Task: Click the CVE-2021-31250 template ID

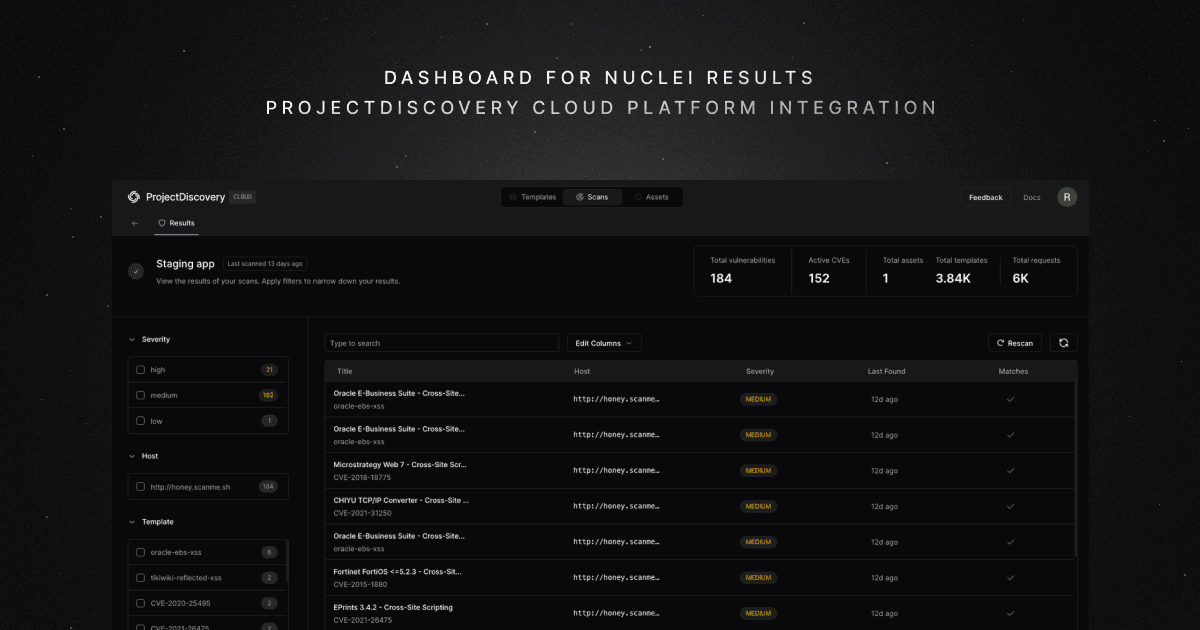Action: click(362, 513)
